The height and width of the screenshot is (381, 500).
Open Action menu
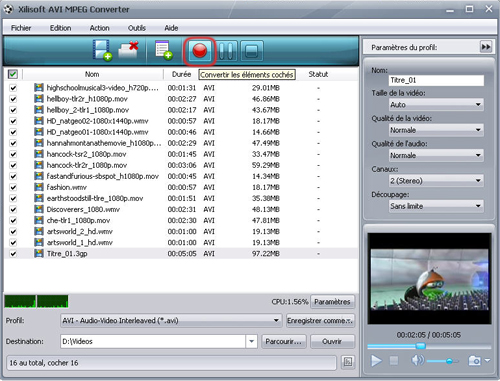[99, 28]
